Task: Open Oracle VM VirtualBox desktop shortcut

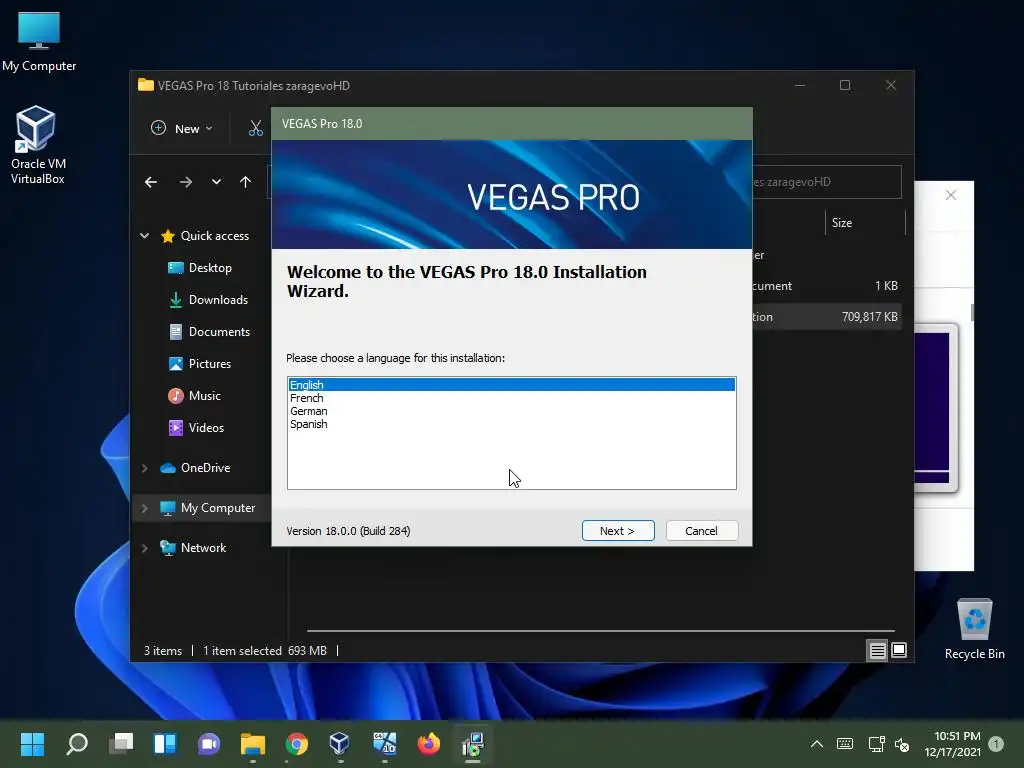Action: click(x=37, y=145)
